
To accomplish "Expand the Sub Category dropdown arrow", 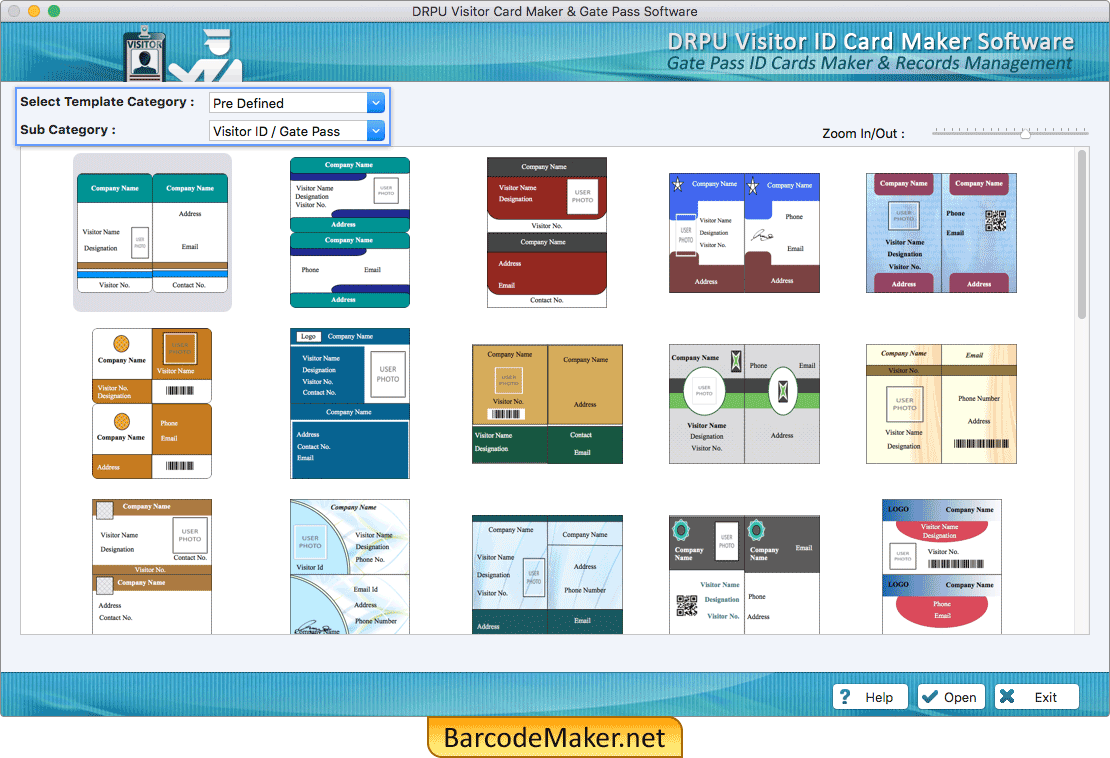I will pos(376,131).
